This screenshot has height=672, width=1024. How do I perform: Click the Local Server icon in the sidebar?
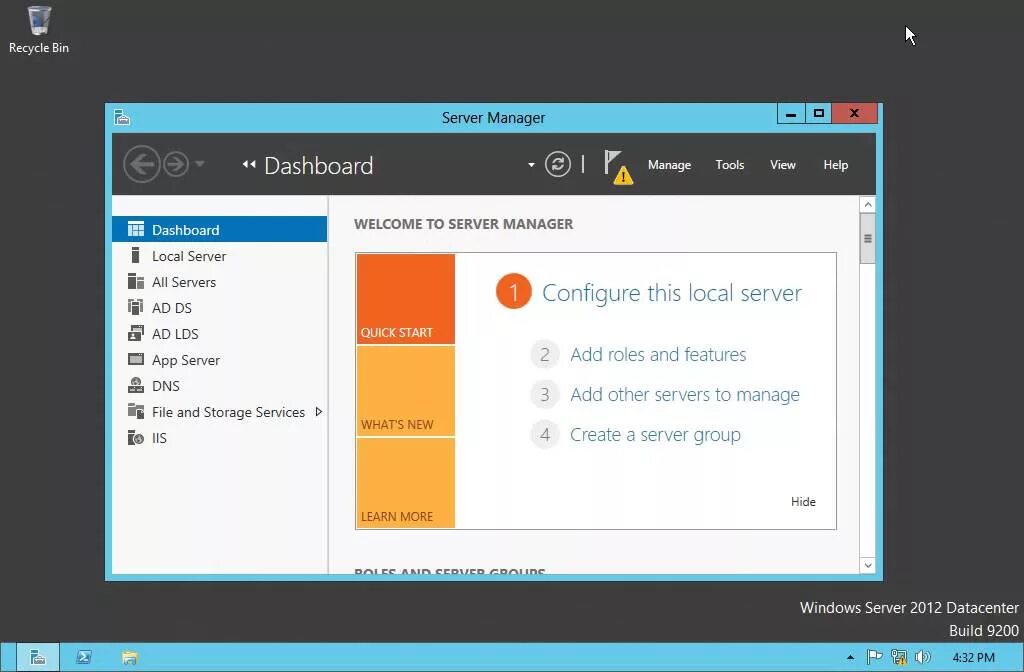pos(135,255)
